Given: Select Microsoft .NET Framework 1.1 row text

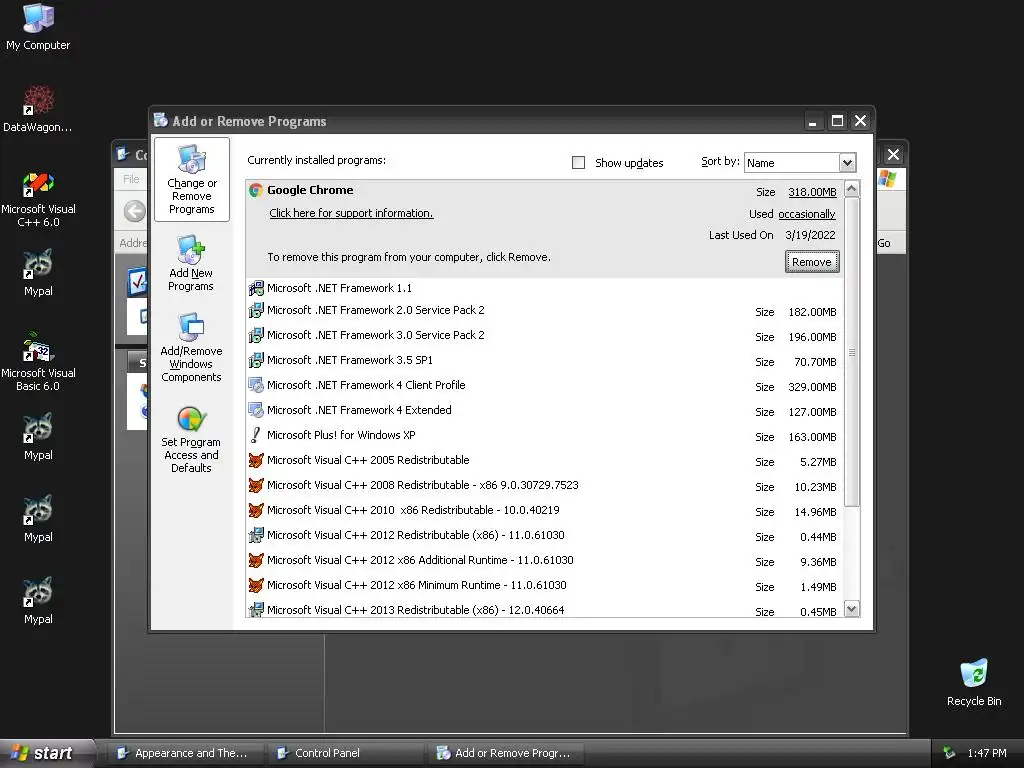Looking at the screenshot, I should [x=339, y=288].
